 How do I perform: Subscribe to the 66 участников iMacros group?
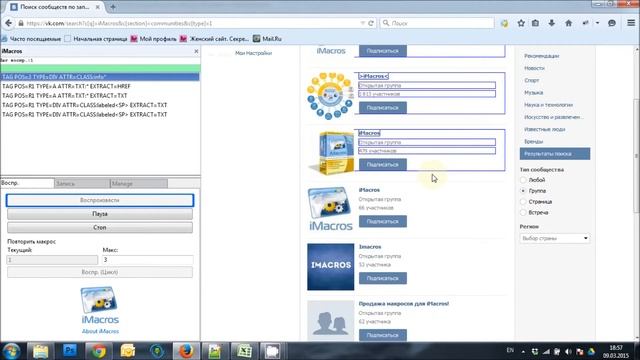click(x=383, y=221)
